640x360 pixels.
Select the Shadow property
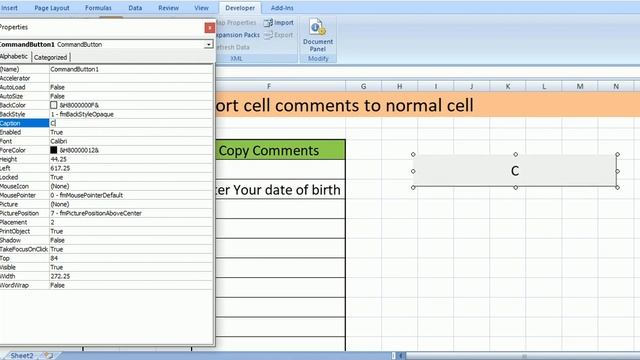106,240
